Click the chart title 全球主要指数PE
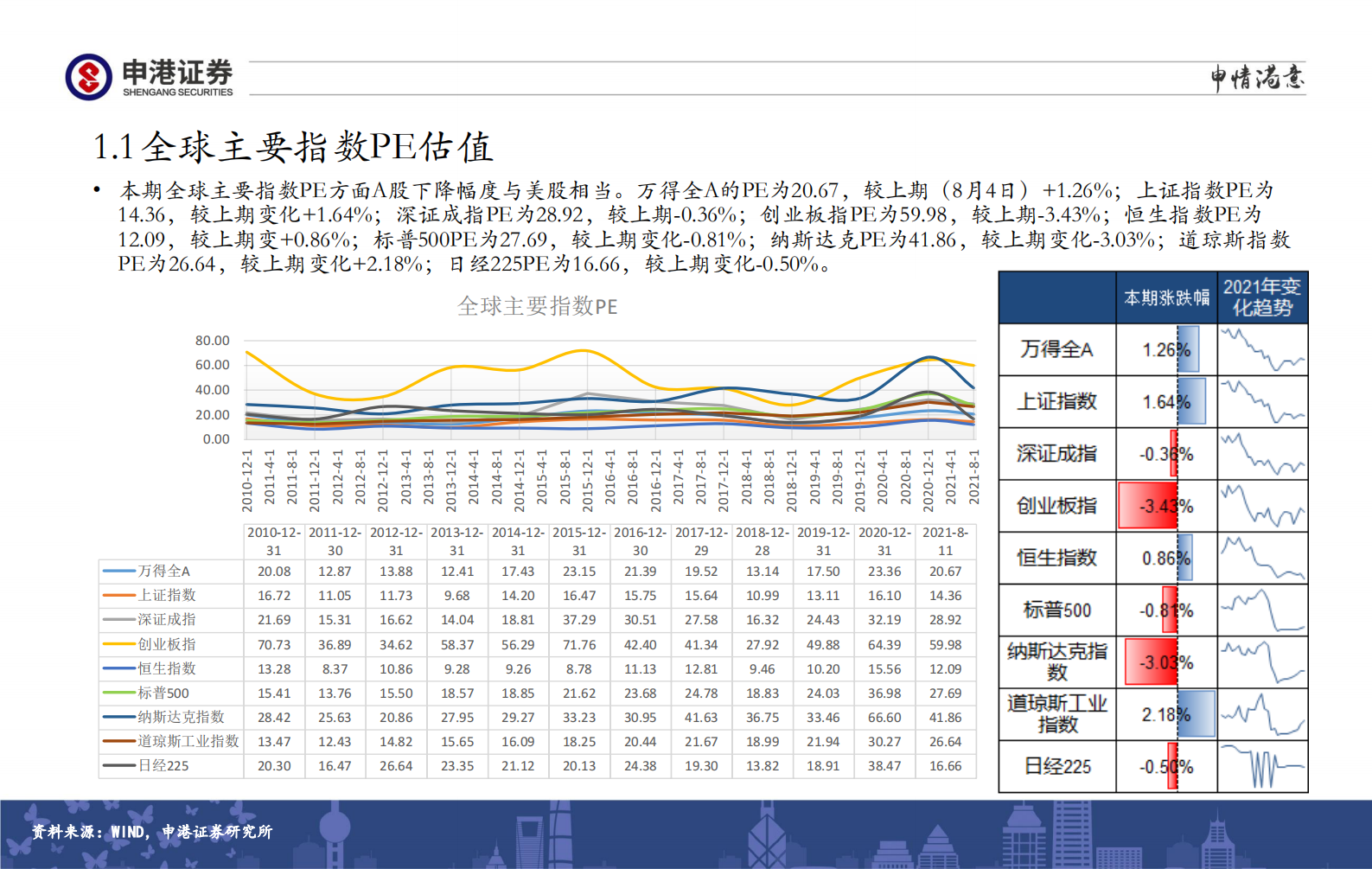This screenshot has width=1372, height=869. 537,306
